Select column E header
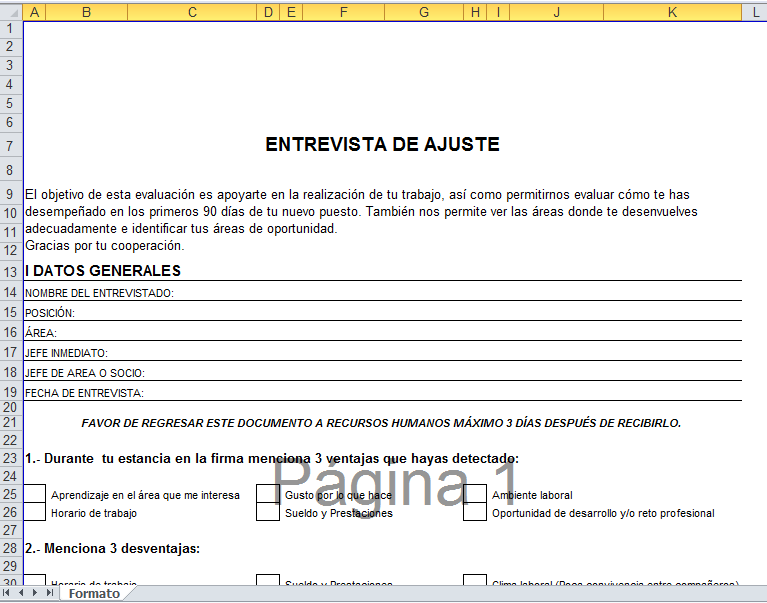Image resolution: width=767 pixels, height=603 pixels. (x=291, y=12)
